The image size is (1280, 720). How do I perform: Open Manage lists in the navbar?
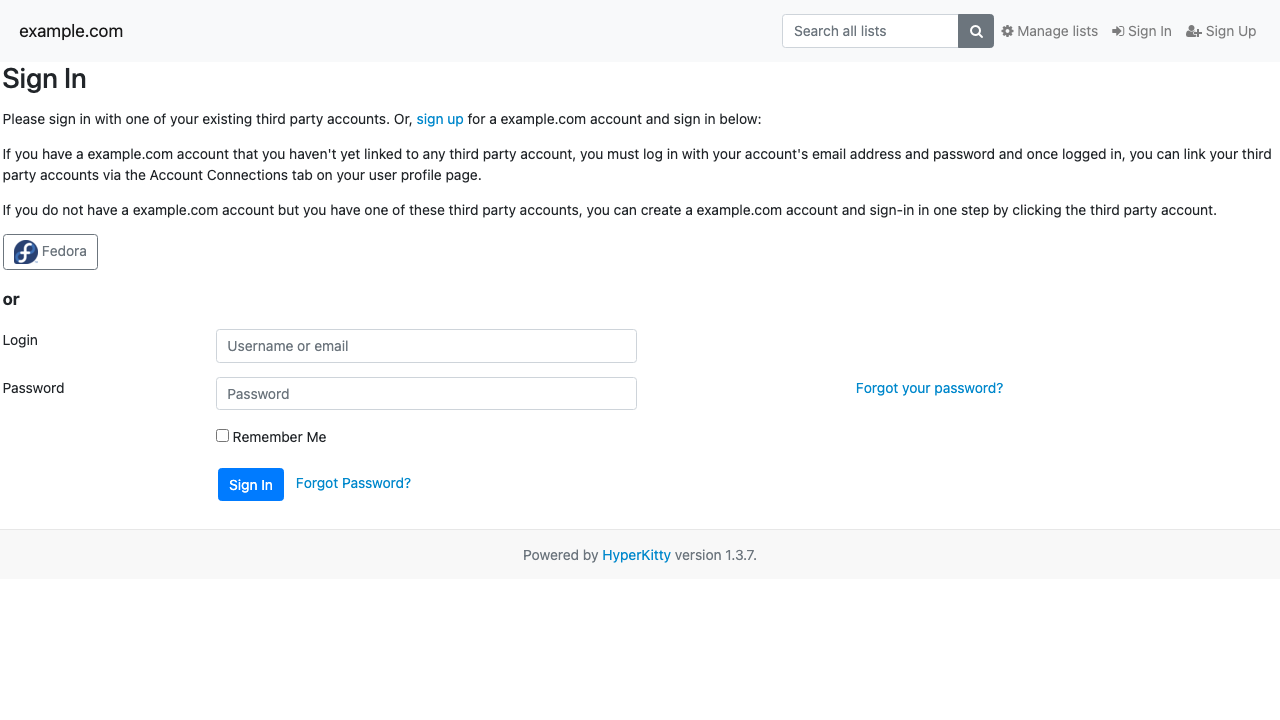tap(1049, 31)
